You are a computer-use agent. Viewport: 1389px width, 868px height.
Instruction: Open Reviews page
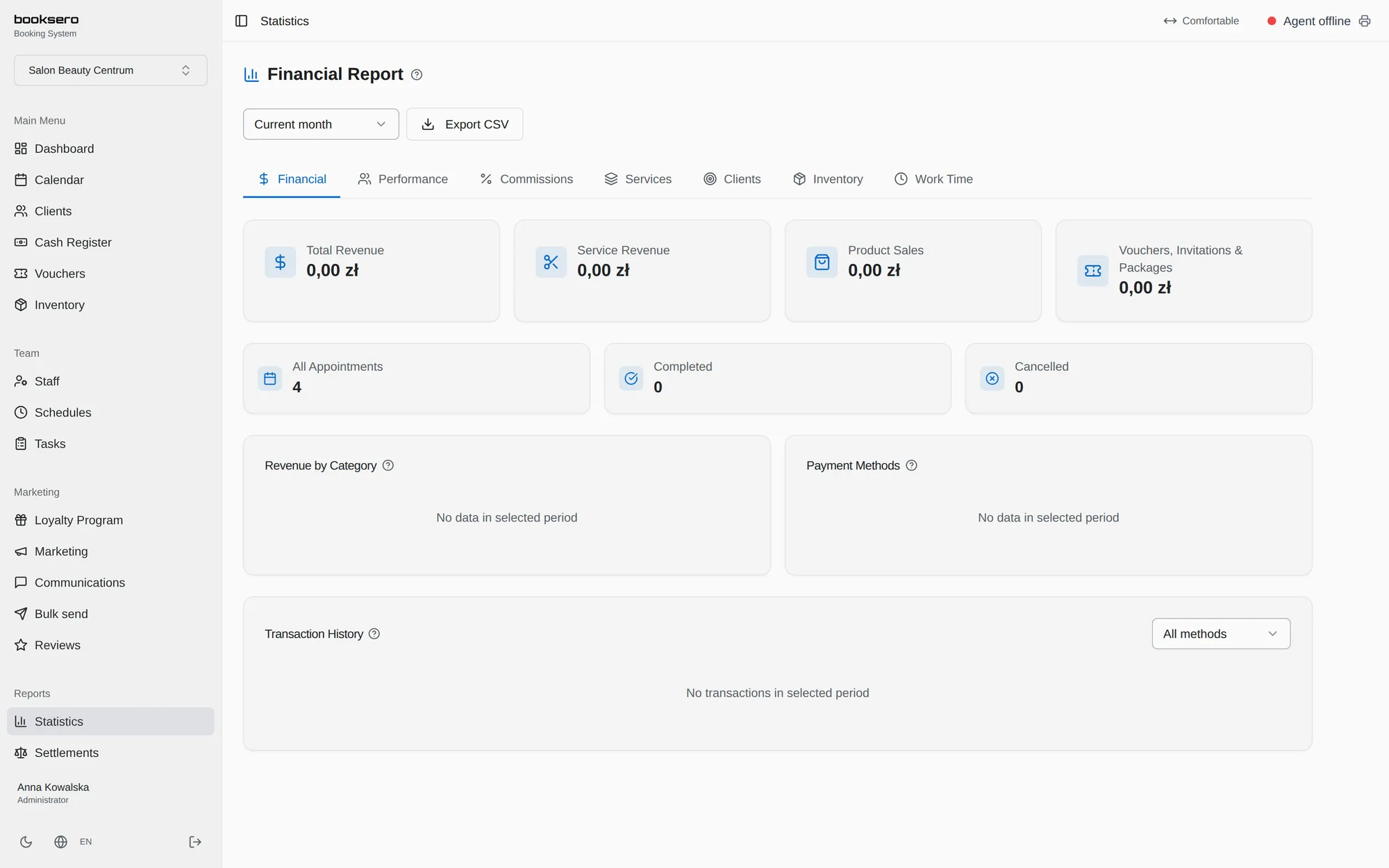tap(110, 645)
